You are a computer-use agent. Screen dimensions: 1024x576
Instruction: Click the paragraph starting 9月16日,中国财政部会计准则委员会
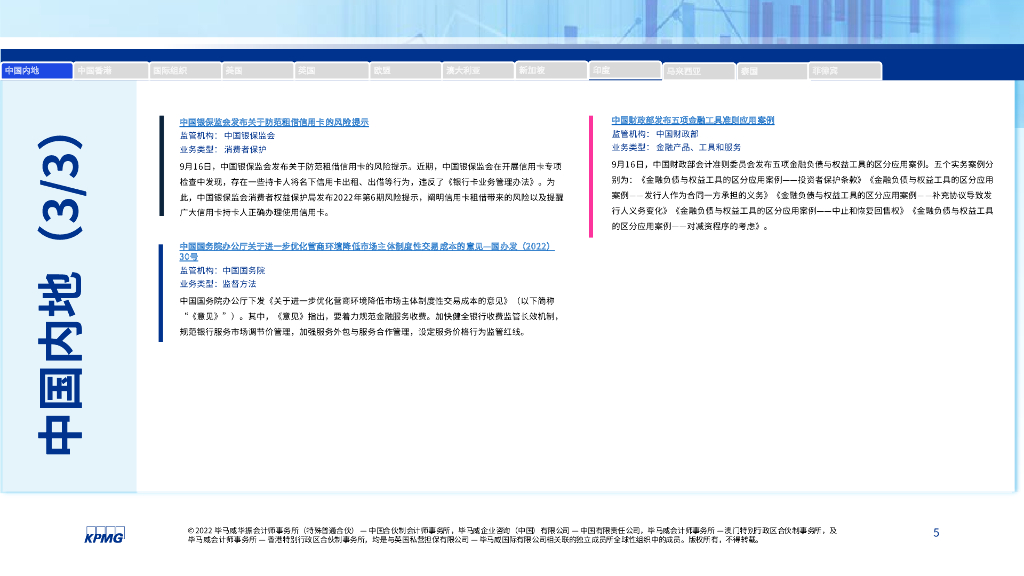click(x=803, y=195)
